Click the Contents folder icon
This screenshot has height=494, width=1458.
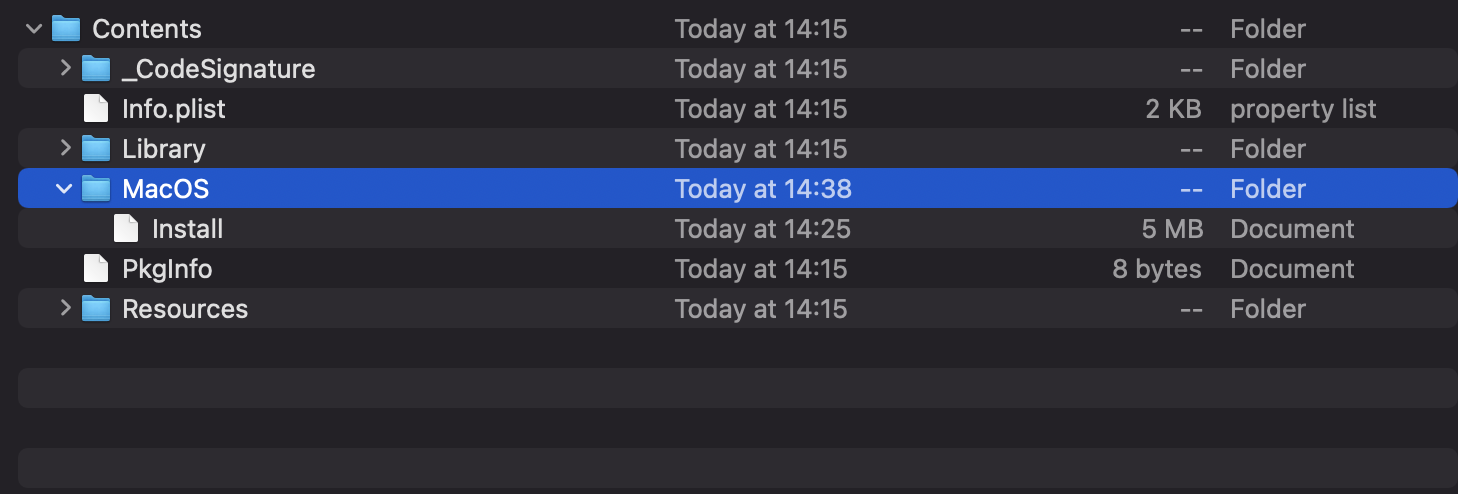pyautogui.click(x=66, y=28)
